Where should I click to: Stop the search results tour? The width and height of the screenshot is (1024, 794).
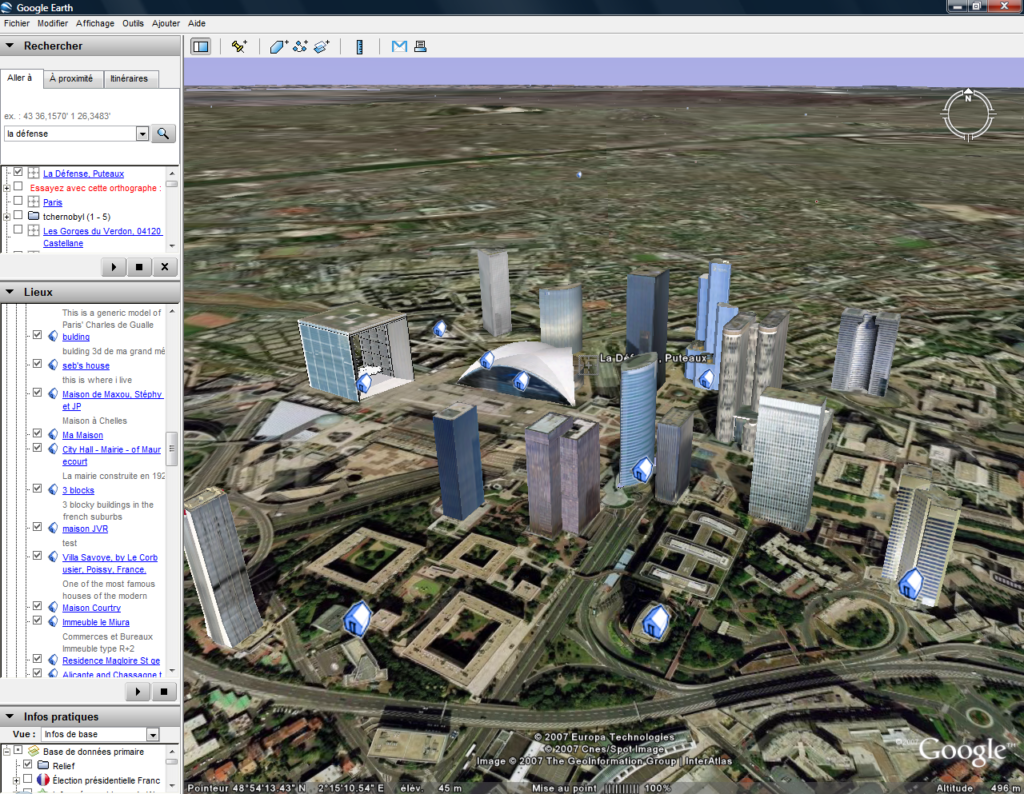pos(139,266)
